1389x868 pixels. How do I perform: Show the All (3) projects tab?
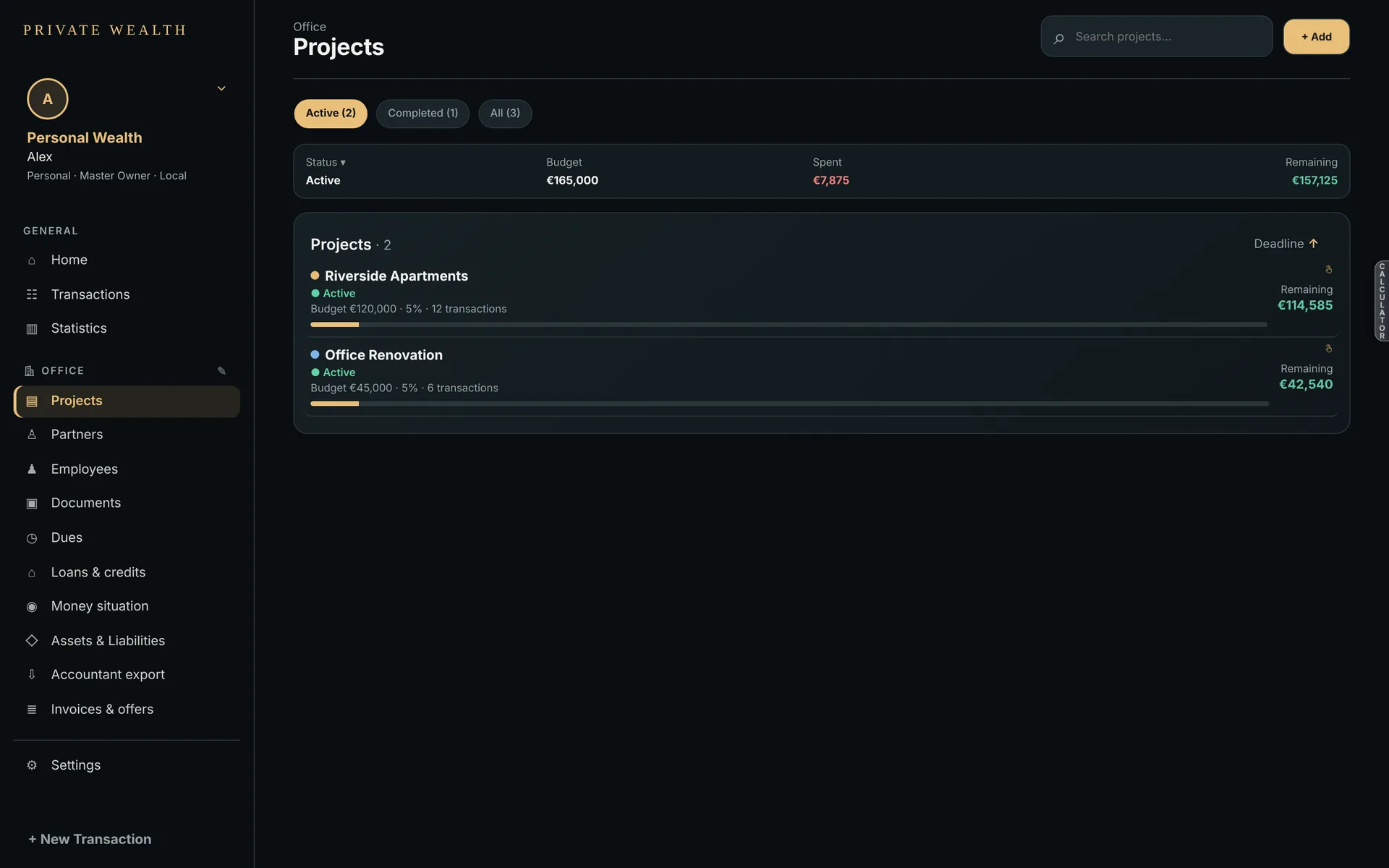click(x=505, y=114)
